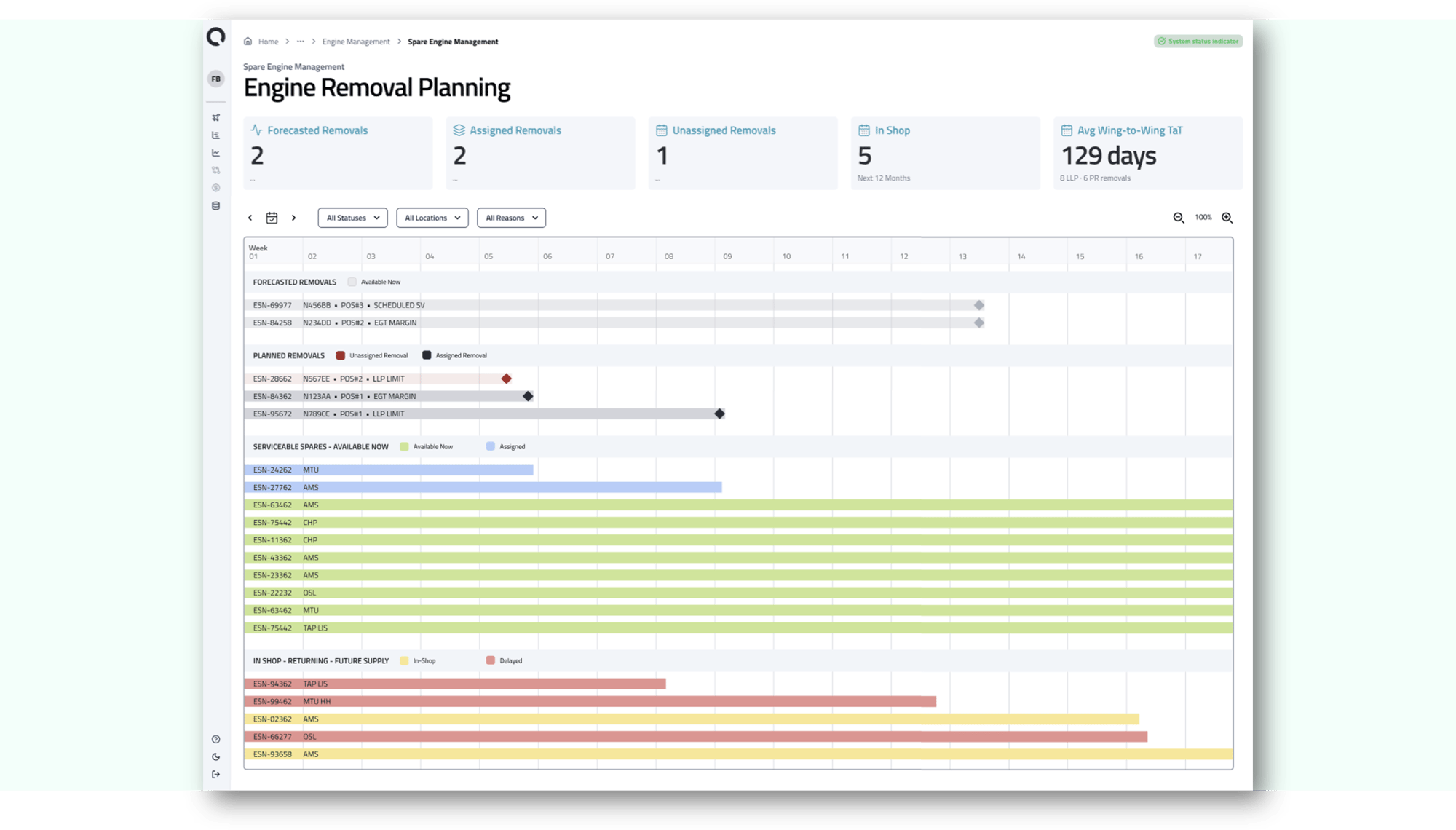Click the logout icon in sidebar
This screenshot has width=1456, height=830.
(x=215, y=775)
